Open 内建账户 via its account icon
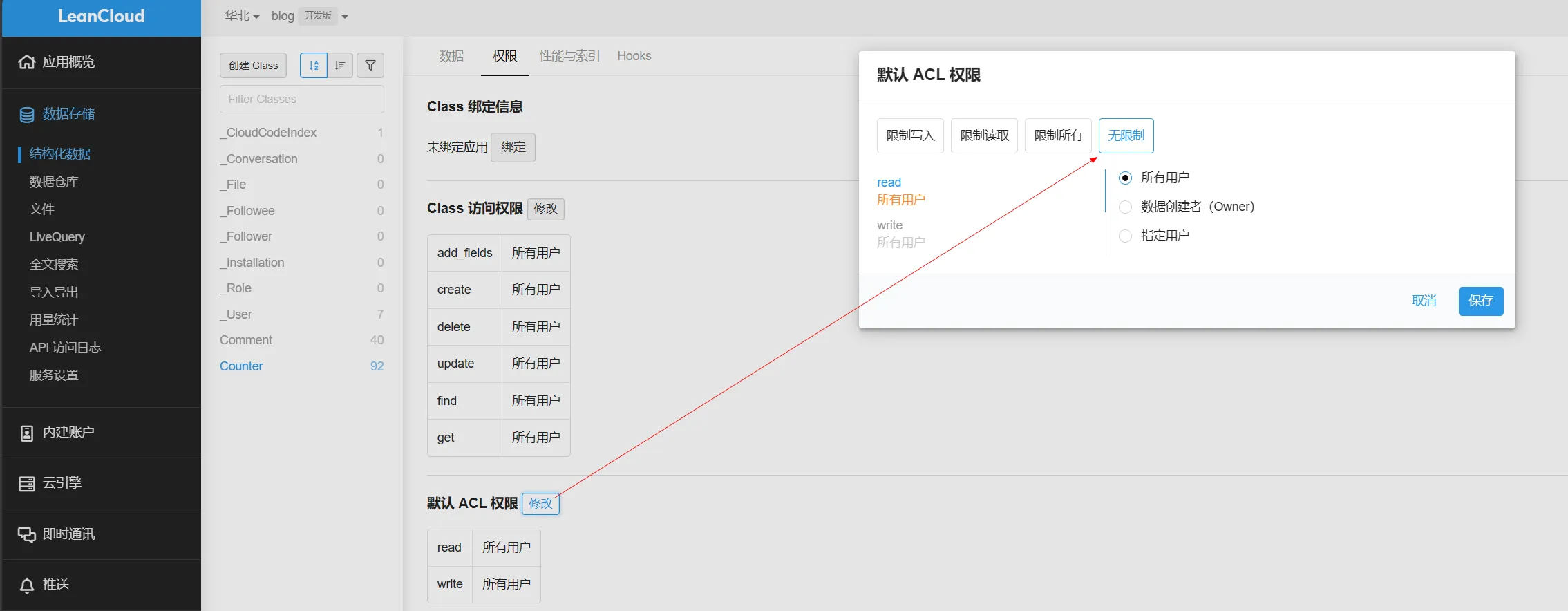1568x611 pixels. 26,433
